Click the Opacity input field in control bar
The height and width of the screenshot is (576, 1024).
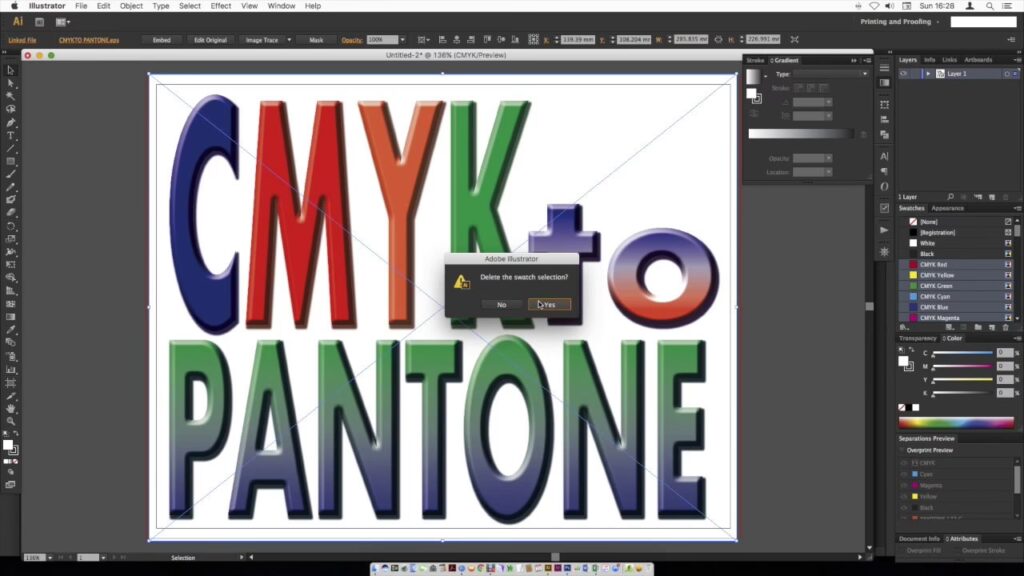[380, 40]
